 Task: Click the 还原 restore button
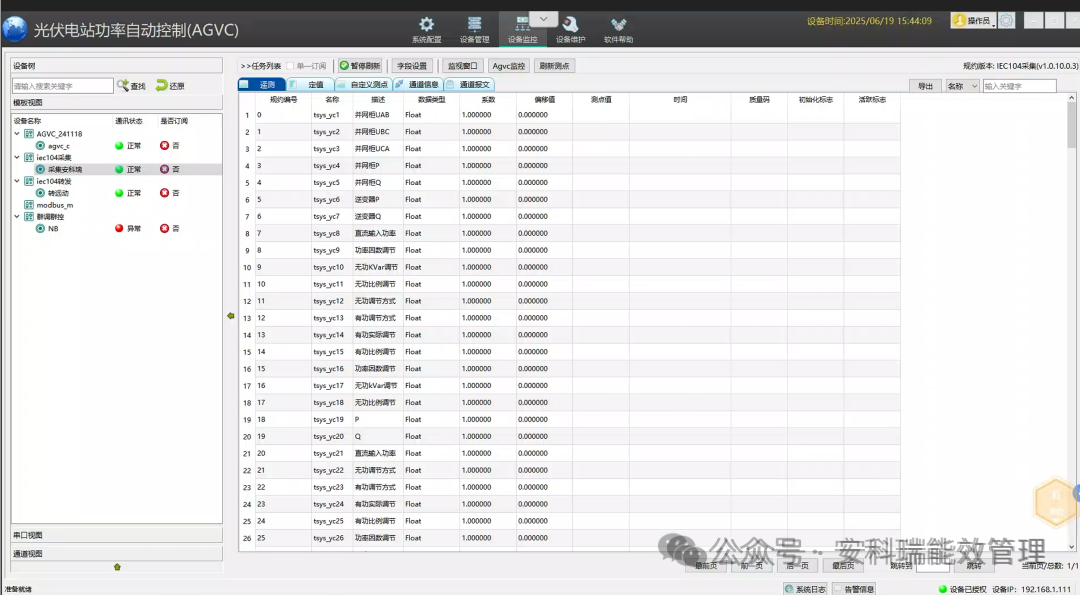click(x=170, y=85)
